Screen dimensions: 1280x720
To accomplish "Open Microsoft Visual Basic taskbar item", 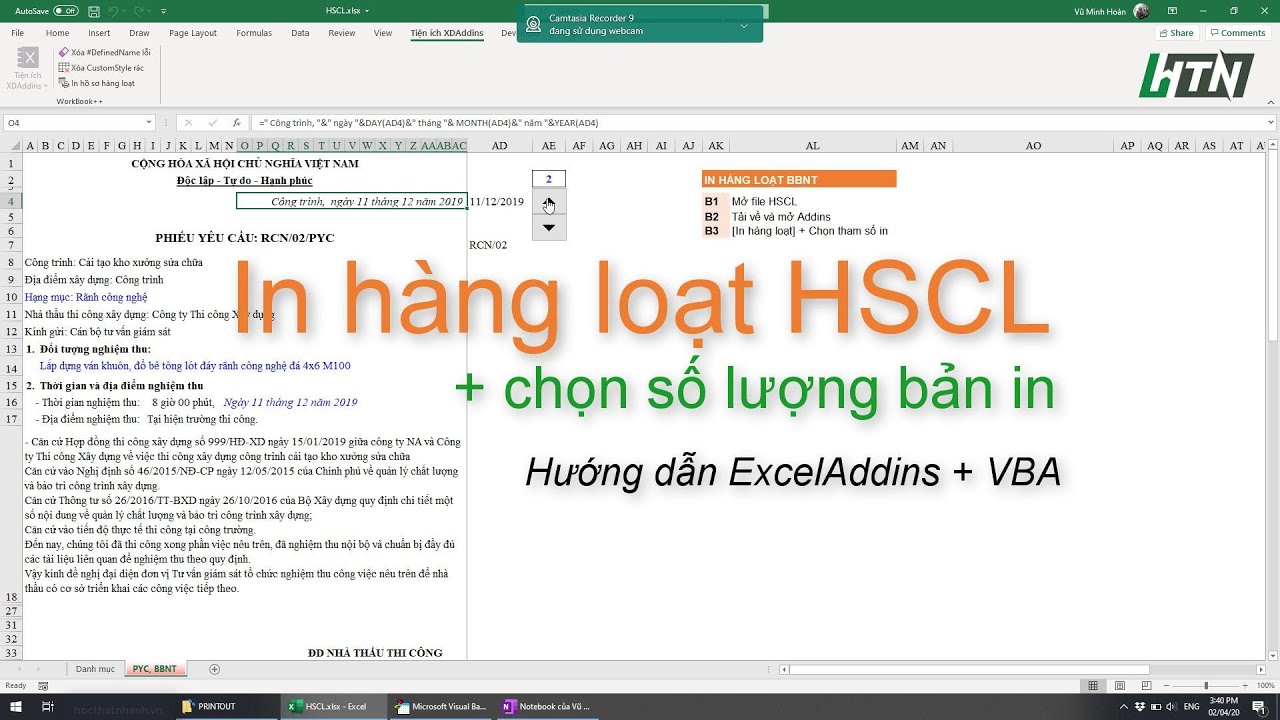I will point(441,706).
